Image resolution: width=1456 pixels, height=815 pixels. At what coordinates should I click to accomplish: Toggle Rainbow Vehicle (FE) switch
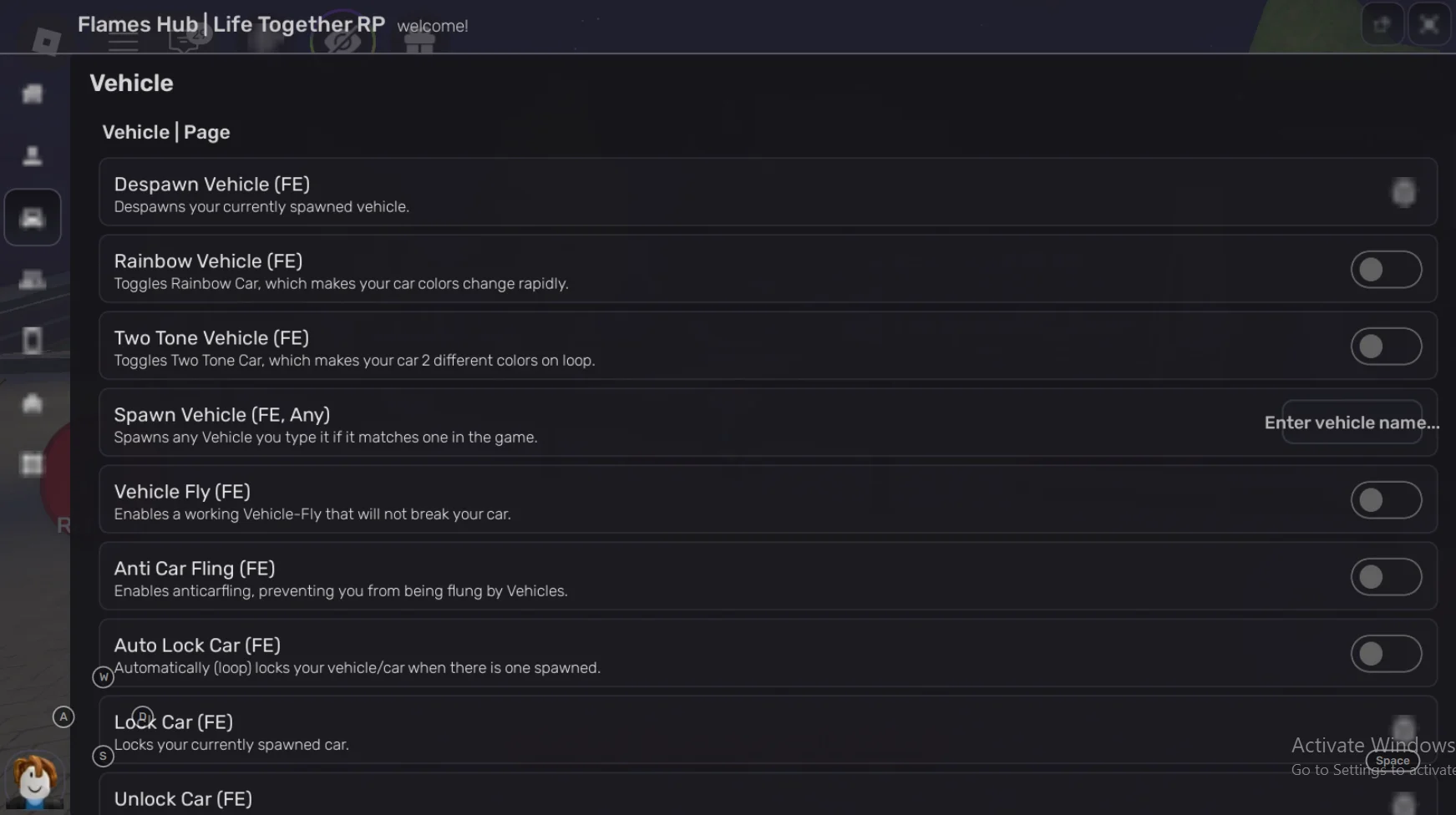[1386, 270]
